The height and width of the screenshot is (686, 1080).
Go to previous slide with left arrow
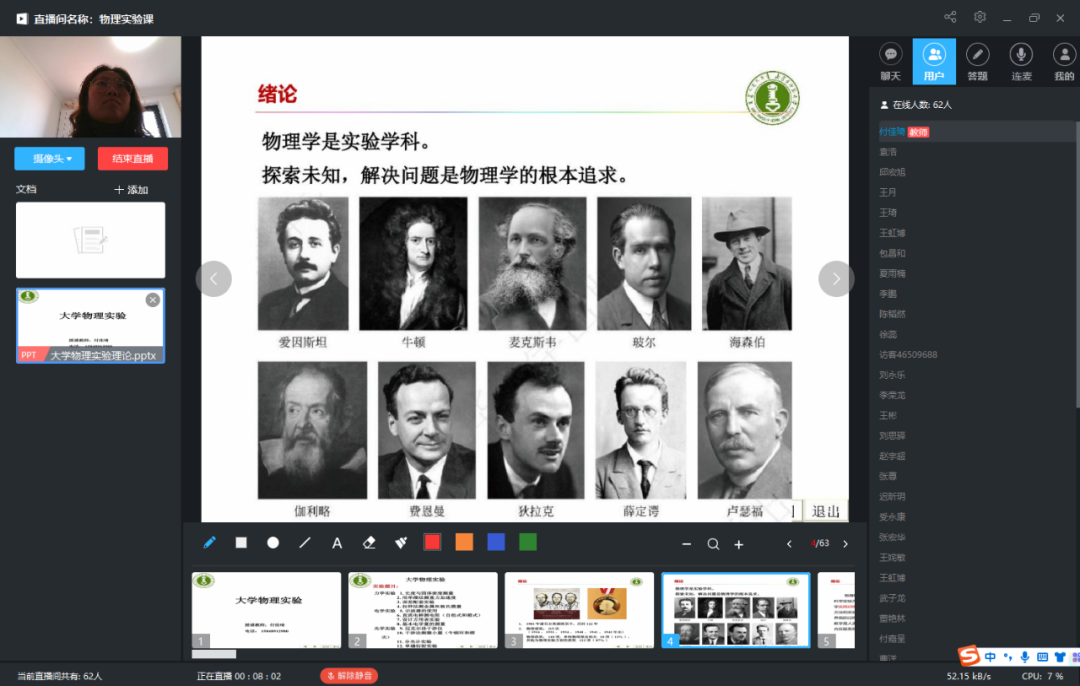tap(214, 278)
